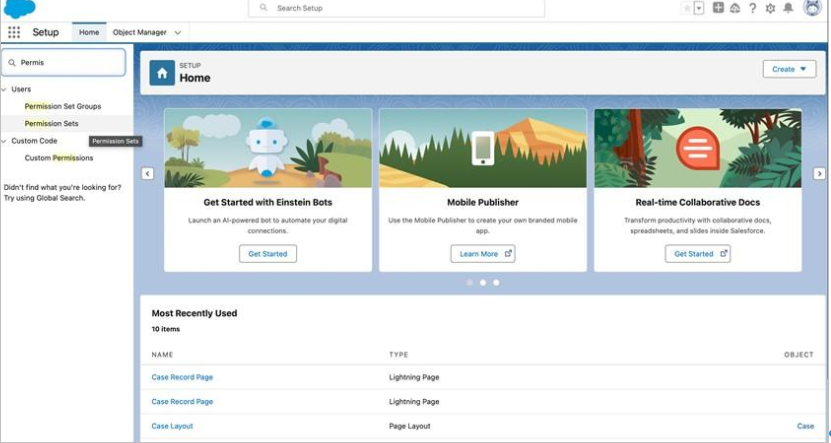The width and height of the screenshot is (831, 443).
Task: Select Permission Sets in the sidebar
Action: click(51, 123)
